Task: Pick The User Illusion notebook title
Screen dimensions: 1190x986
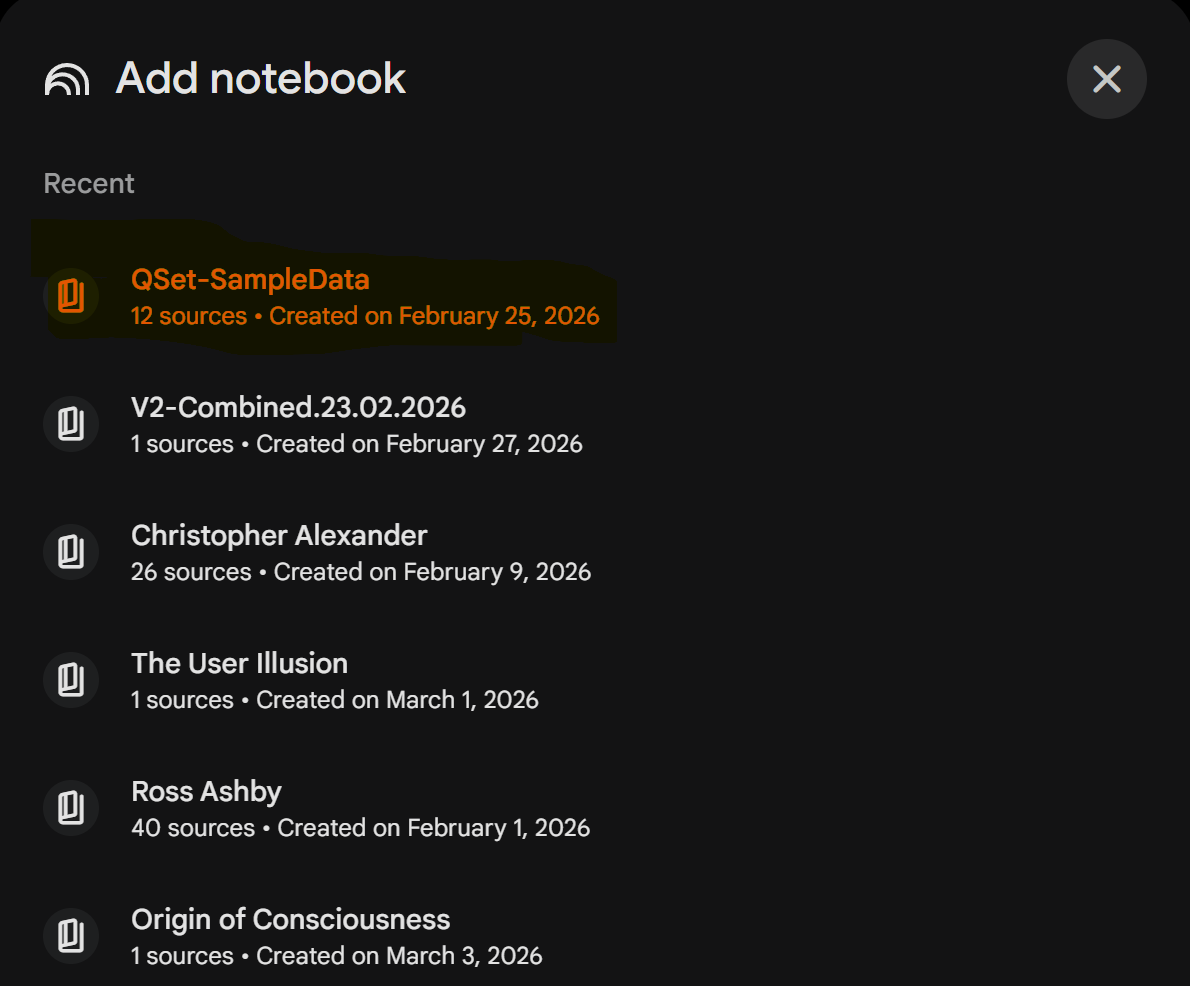Action: click(239, 663)
